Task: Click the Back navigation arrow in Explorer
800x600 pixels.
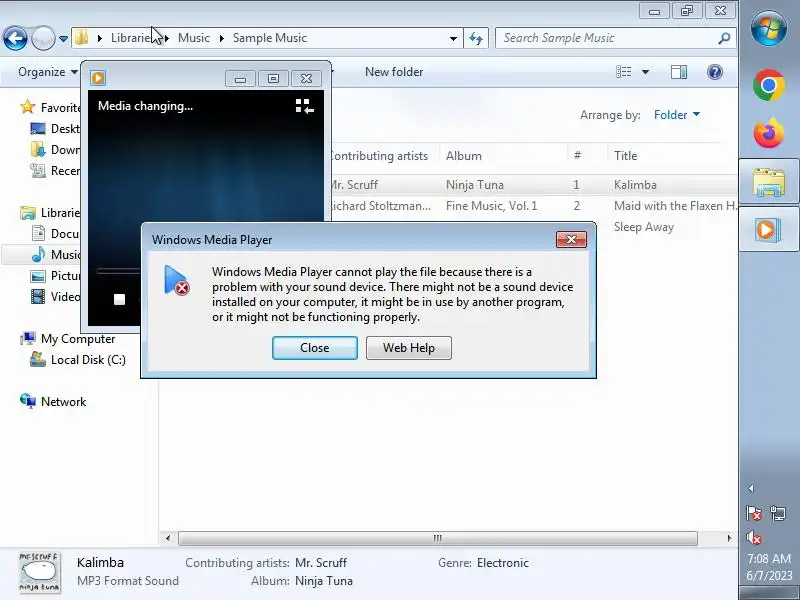Action: point(15,38)
